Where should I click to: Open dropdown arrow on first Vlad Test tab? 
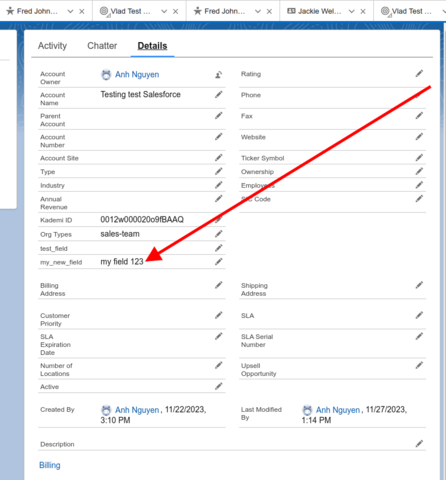click(164, 11)
